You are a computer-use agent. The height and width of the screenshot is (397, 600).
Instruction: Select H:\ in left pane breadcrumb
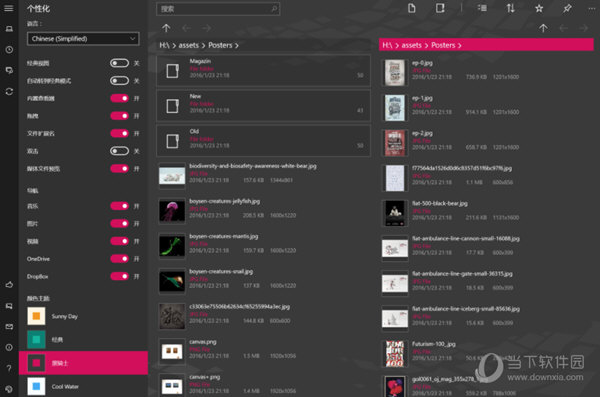pos(164,45)
